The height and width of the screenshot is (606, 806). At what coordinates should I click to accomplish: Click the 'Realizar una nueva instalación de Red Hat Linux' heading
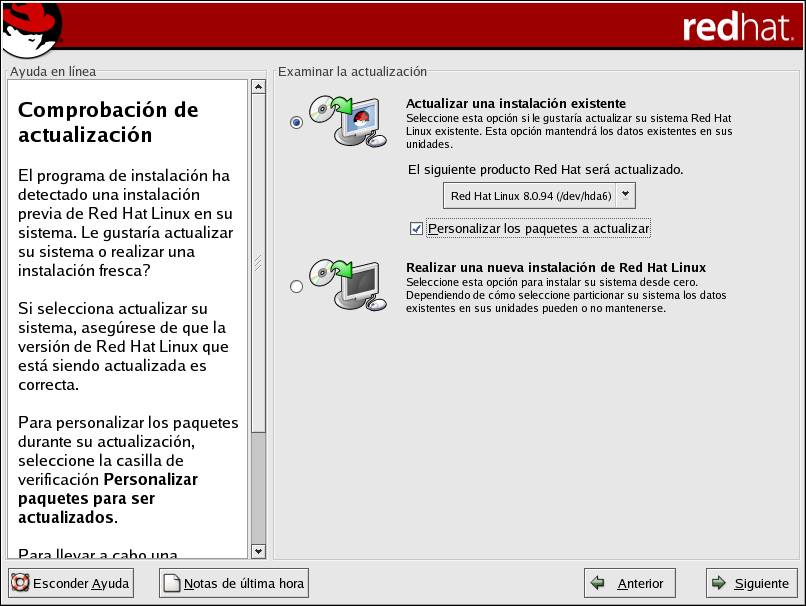click(x=556, y=267)
